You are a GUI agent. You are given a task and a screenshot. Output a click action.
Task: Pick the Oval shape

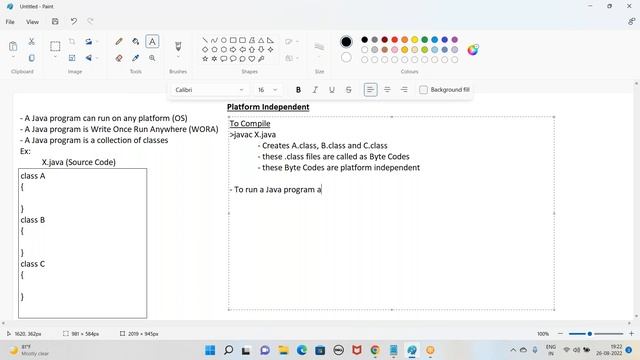(224, 40)
